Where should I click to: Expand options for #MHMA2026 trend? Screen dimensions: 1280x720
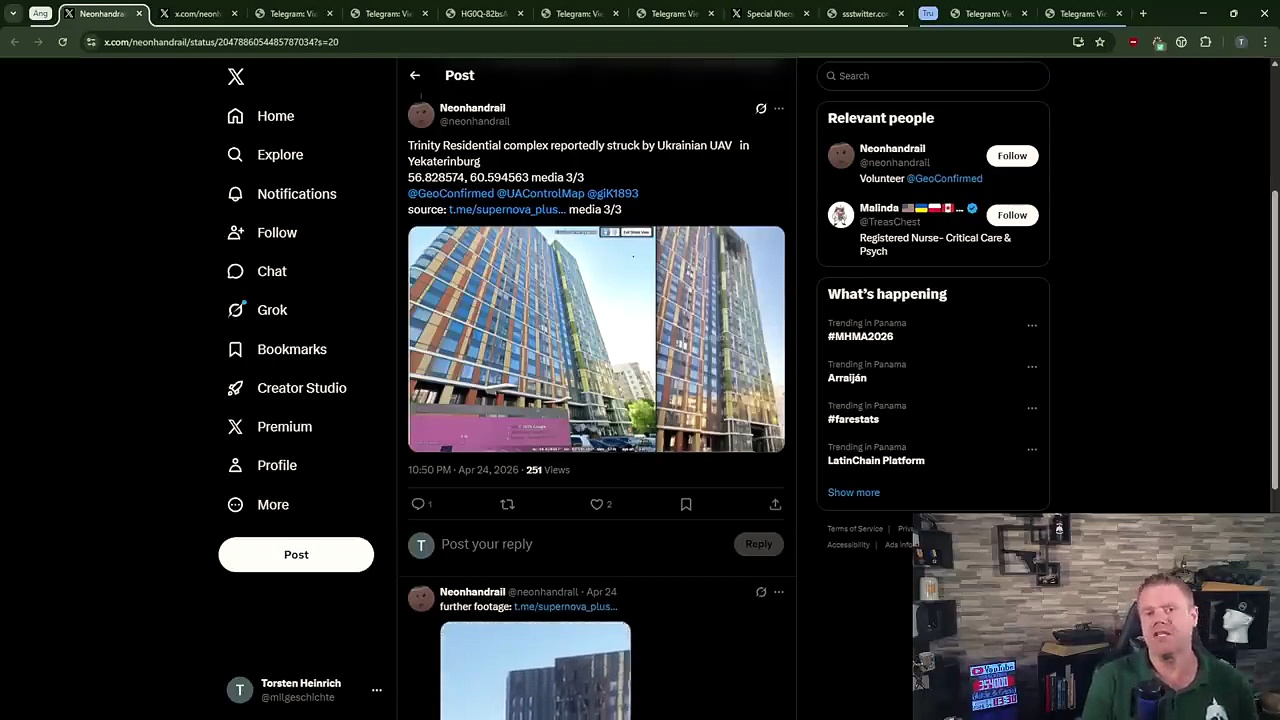1032,326
